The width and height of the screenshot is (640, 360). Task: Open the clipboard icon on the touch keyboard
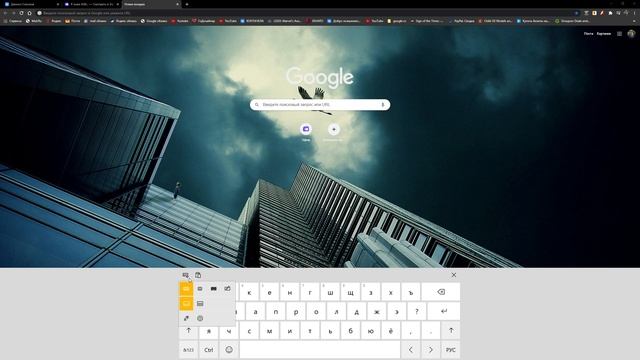[x=198, y=275]
